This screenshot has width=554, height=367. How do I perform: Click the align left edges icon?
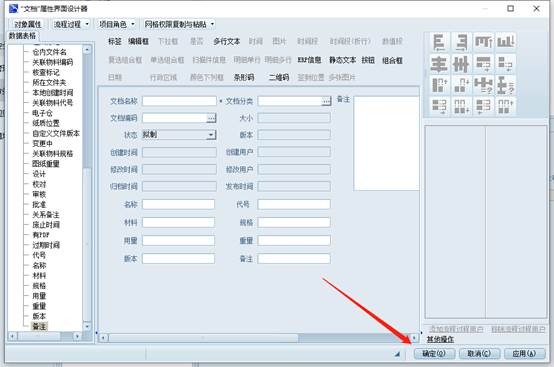pyautogui.click(x=439, y=42)
